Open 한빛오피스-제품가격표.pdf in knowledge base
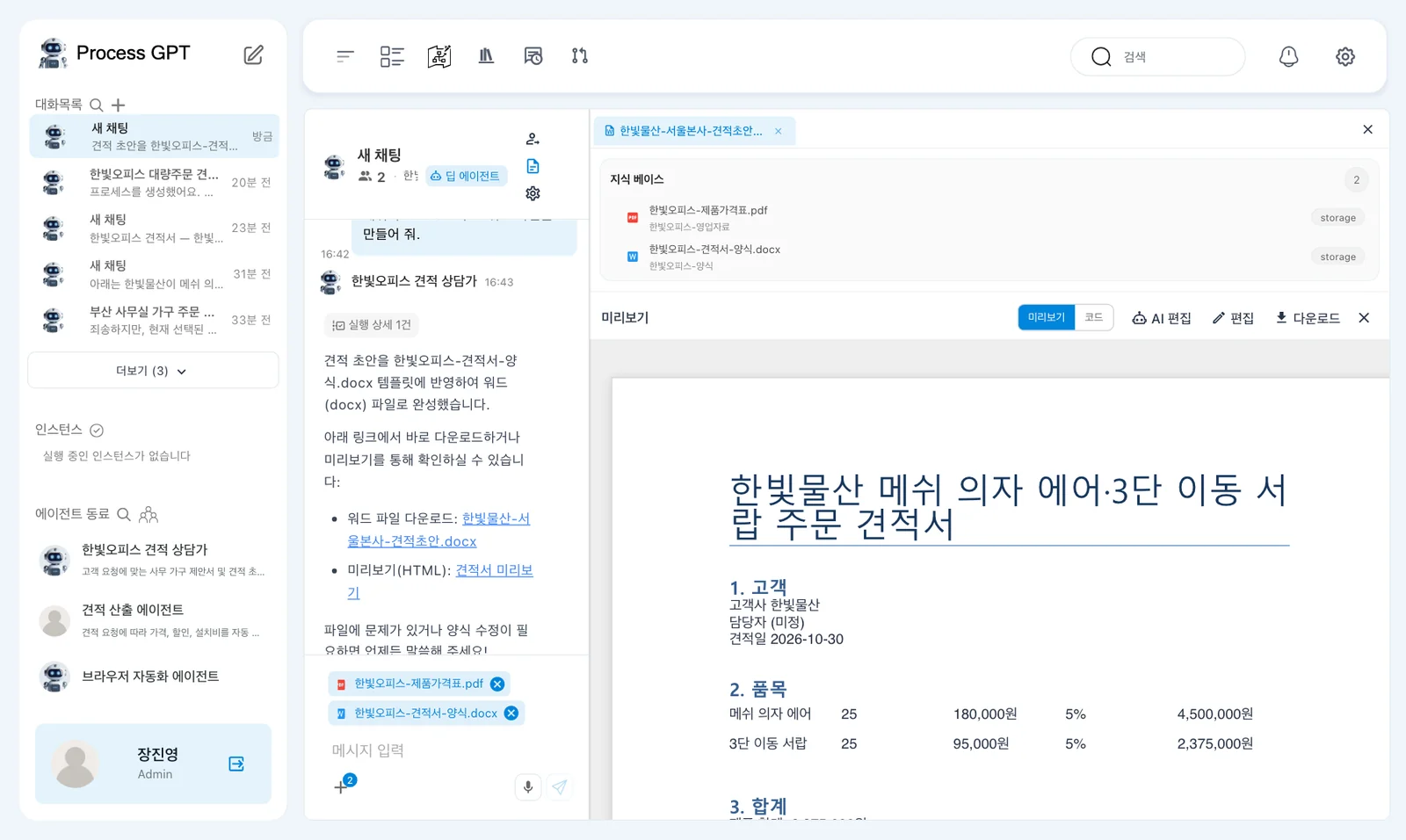 pos(989,217)
